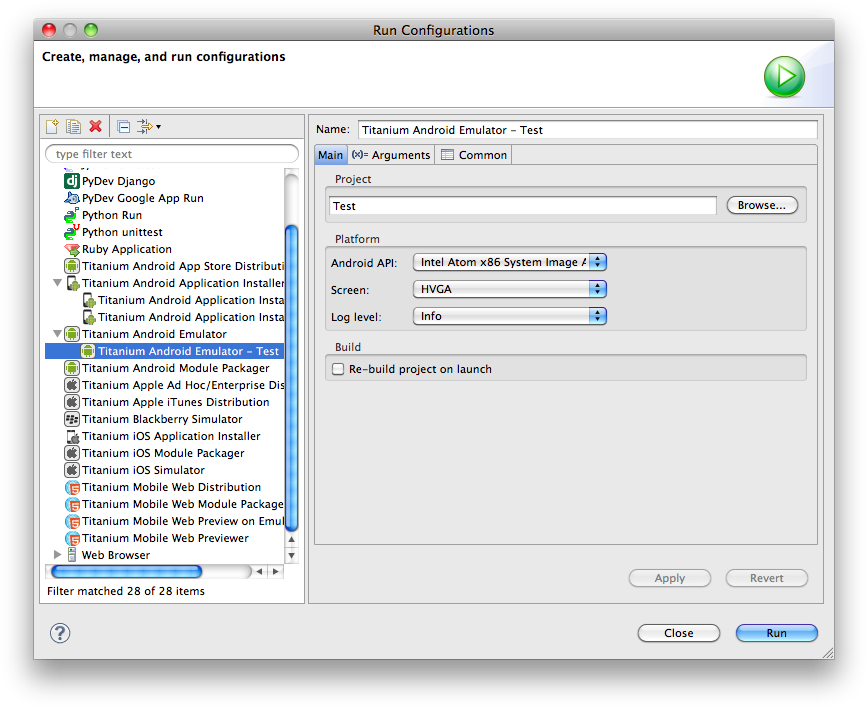Click the Titanium Android Module Packager icon
The image size is (867, 707).
[72, 368]
